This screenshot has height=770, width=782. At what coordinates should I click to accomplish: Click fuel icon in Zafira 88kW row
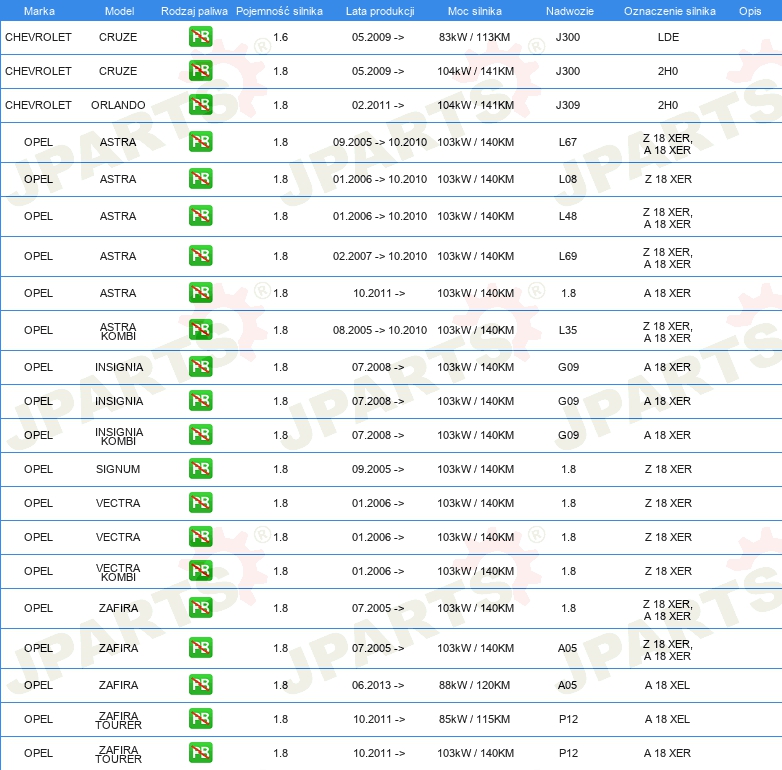click(x=200, y=685)
